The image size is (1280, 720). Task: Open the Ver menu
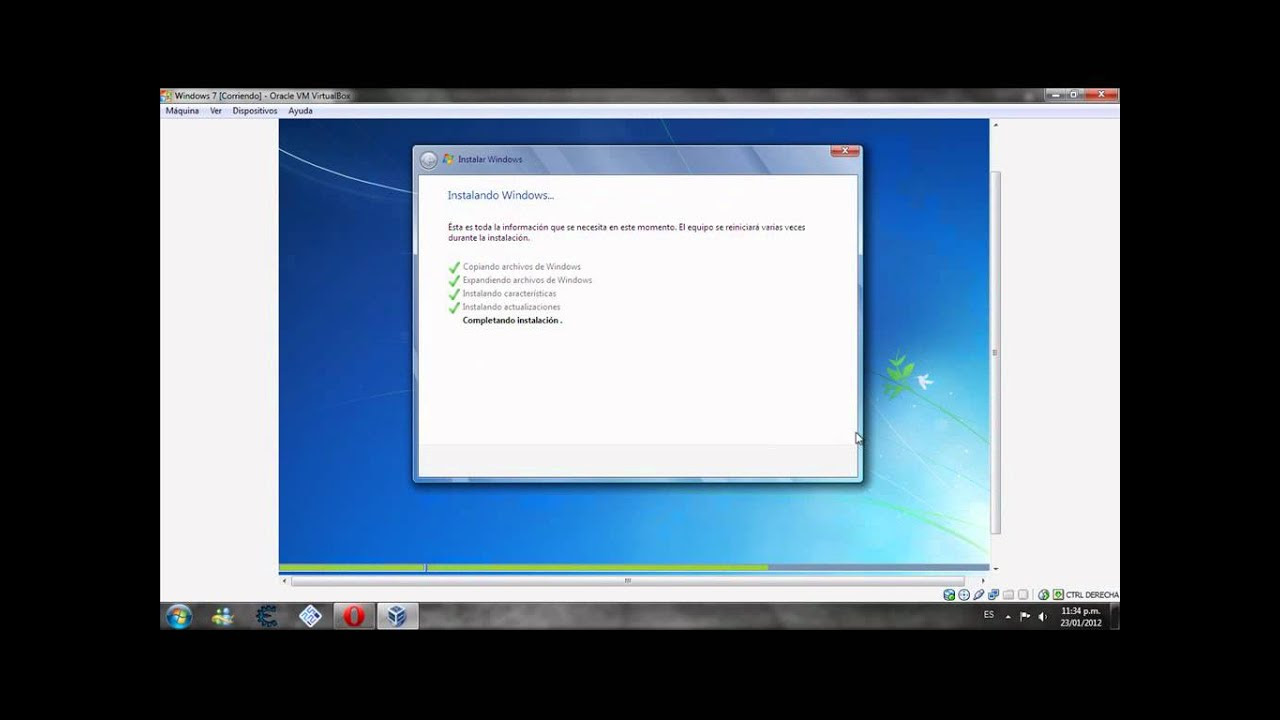click(x=216, y=111)
